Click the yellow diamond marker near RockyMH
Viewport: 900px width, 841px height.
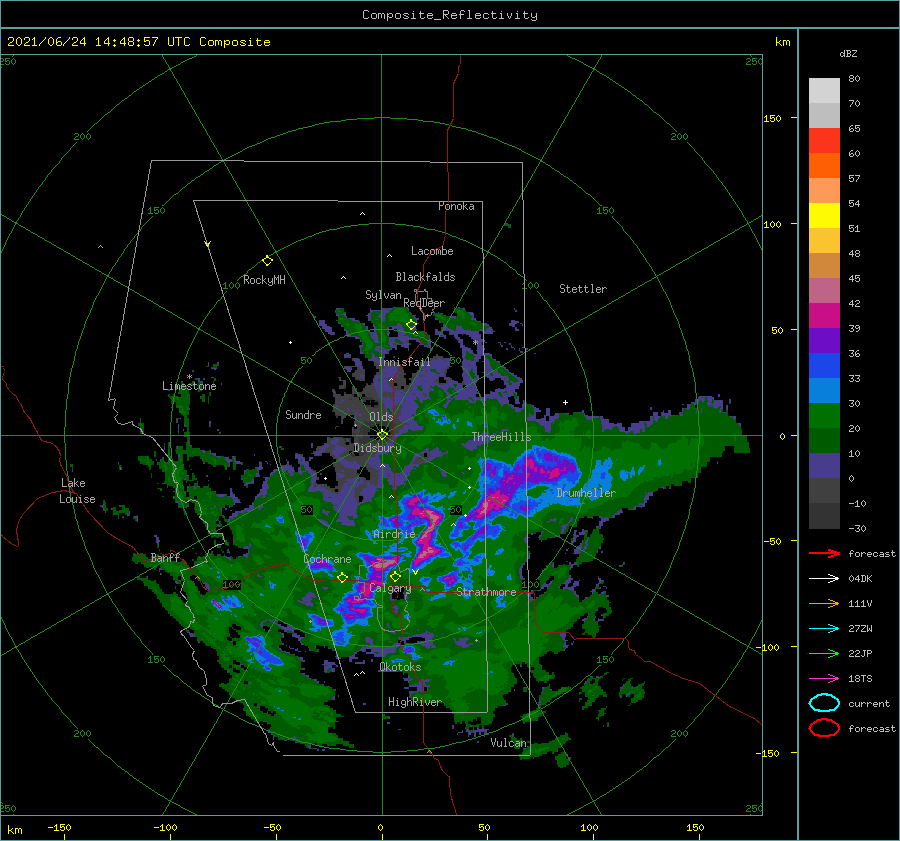(x=267, y=261)
